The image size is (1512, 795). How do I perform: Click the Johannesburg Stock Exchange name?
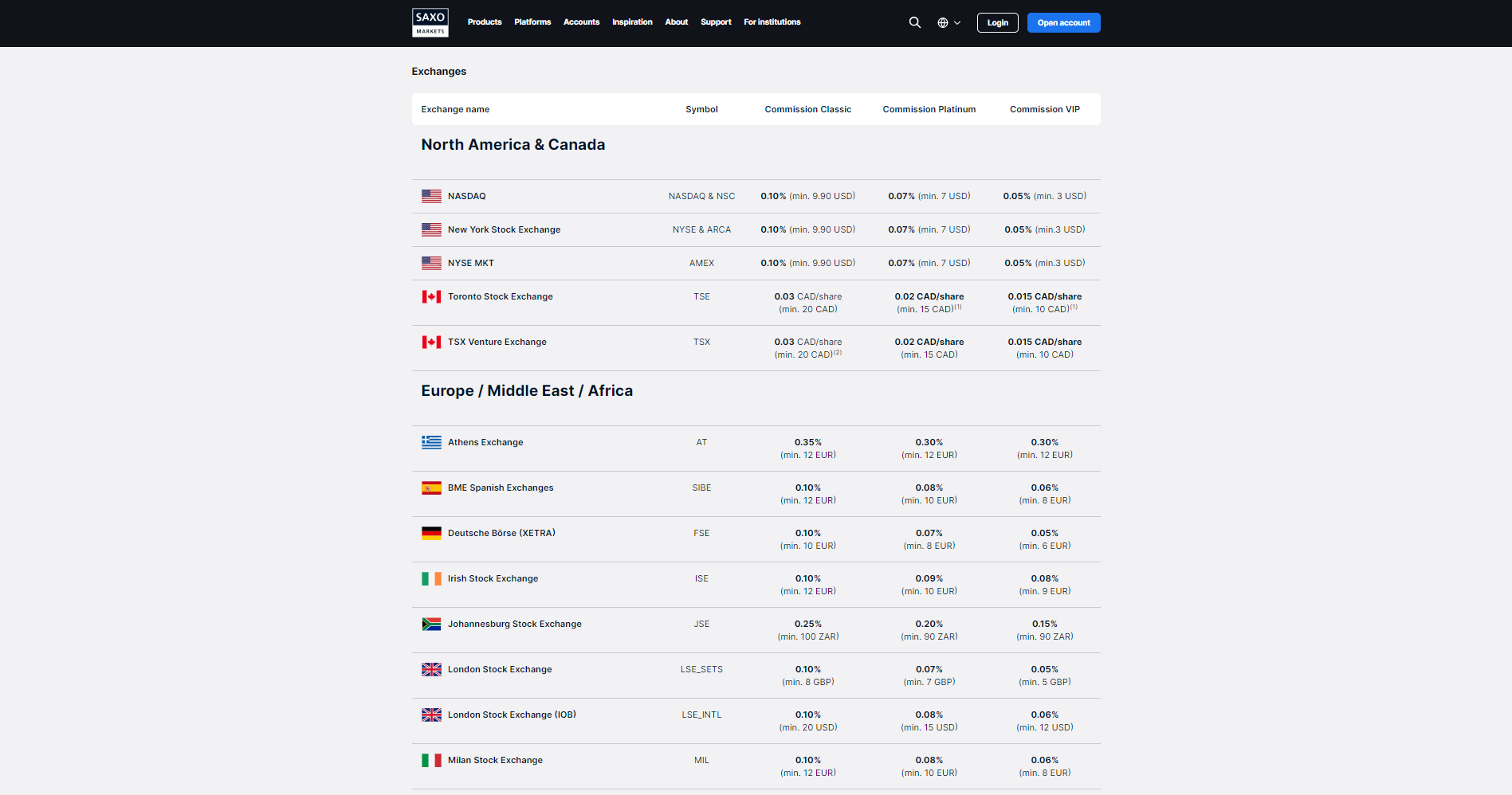[x=515, y=624]
